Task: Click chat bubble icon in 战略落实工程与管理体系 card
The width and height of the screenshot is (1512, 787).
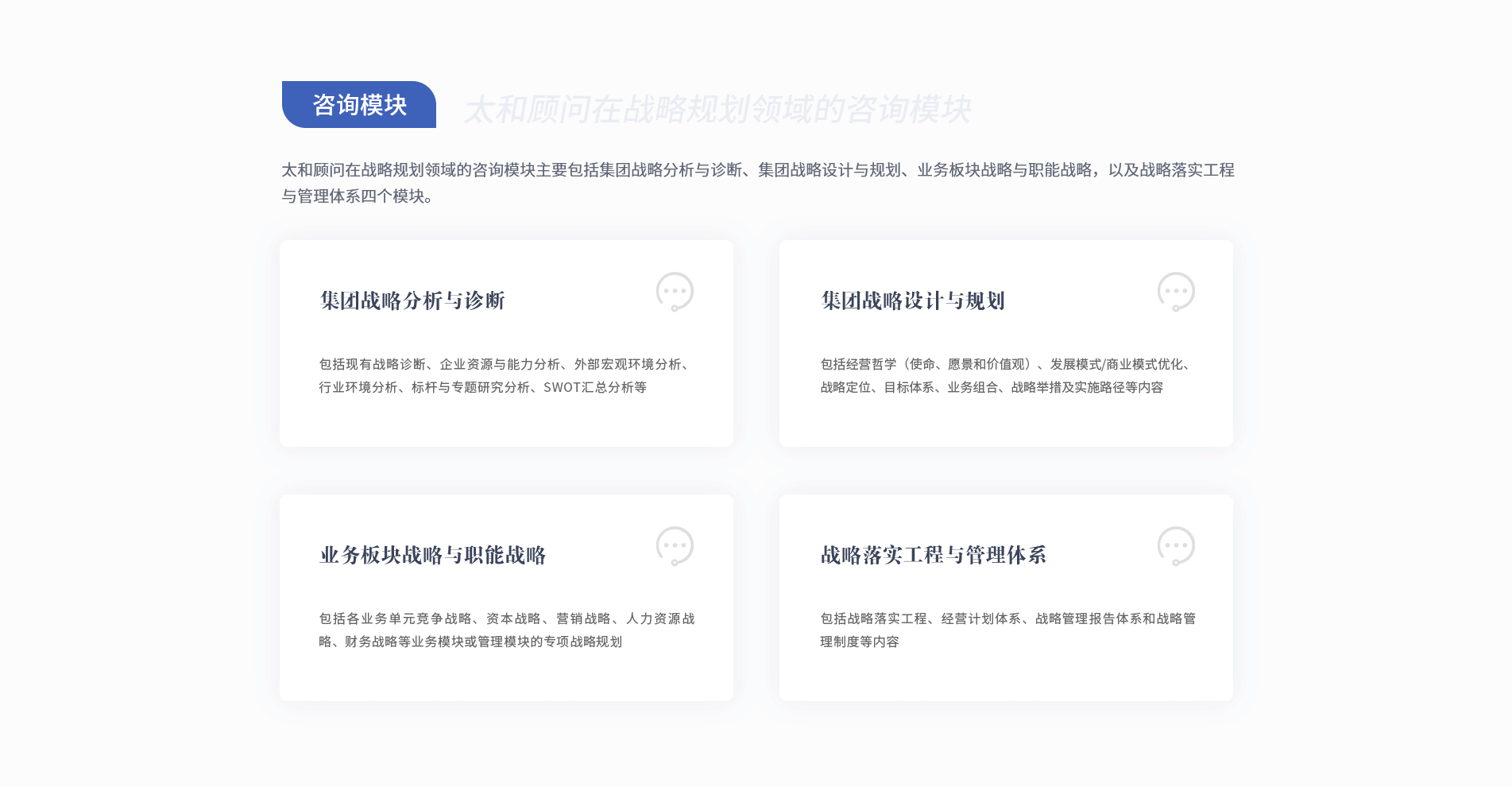Action: [1176, 546]
